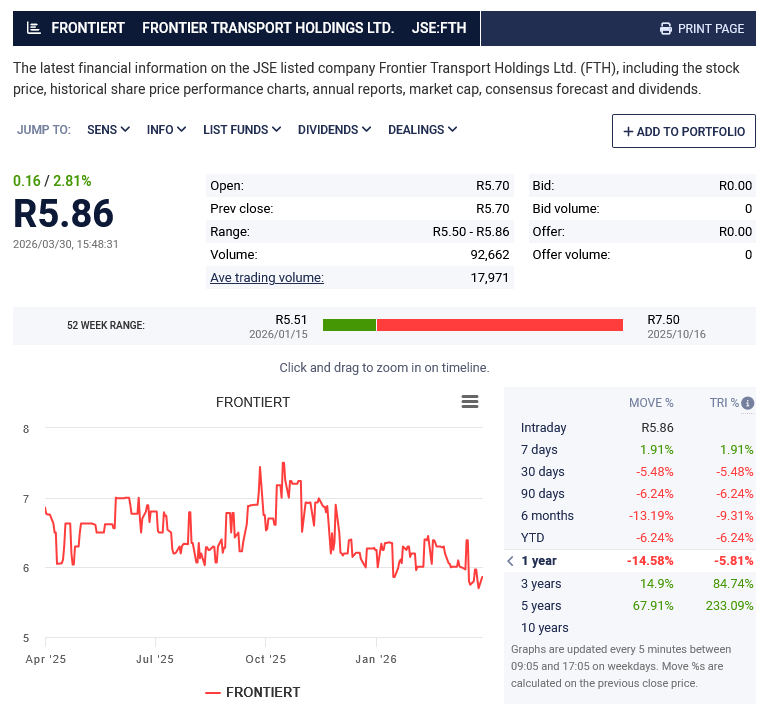
Task: Select the 3 years period row
Action: click(x=630, y=583)
